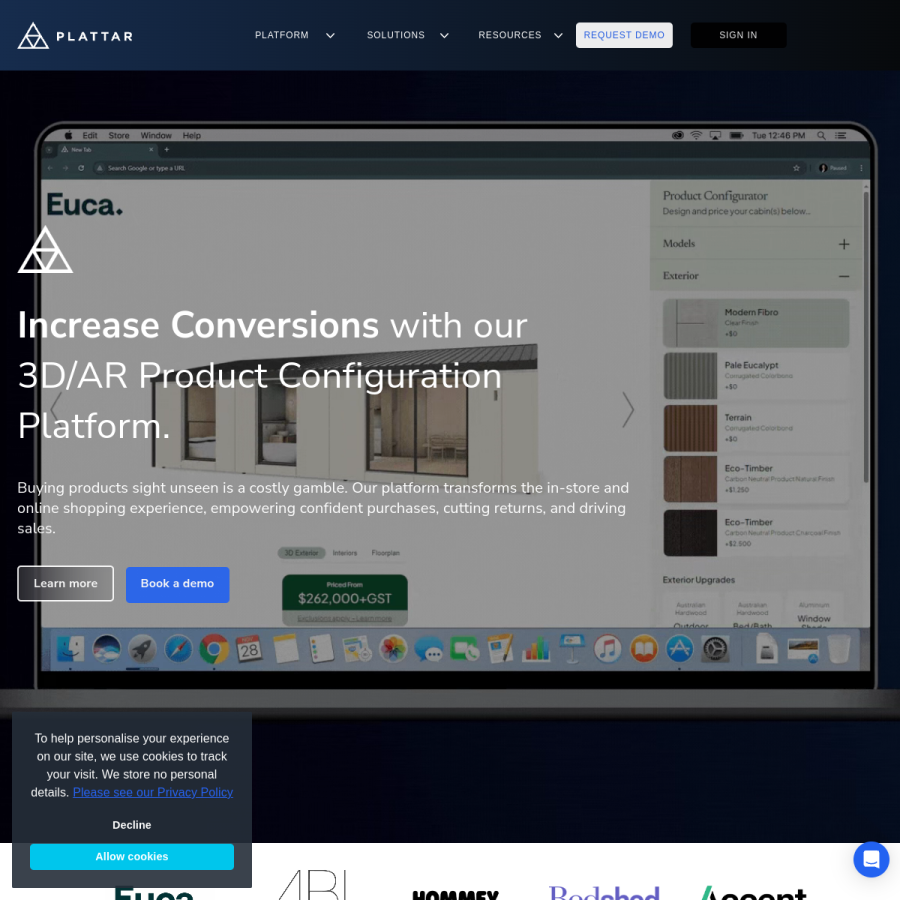Open the Privacy Policy link
The height and width of the screenshot is (900, 900).
[153, 792]
